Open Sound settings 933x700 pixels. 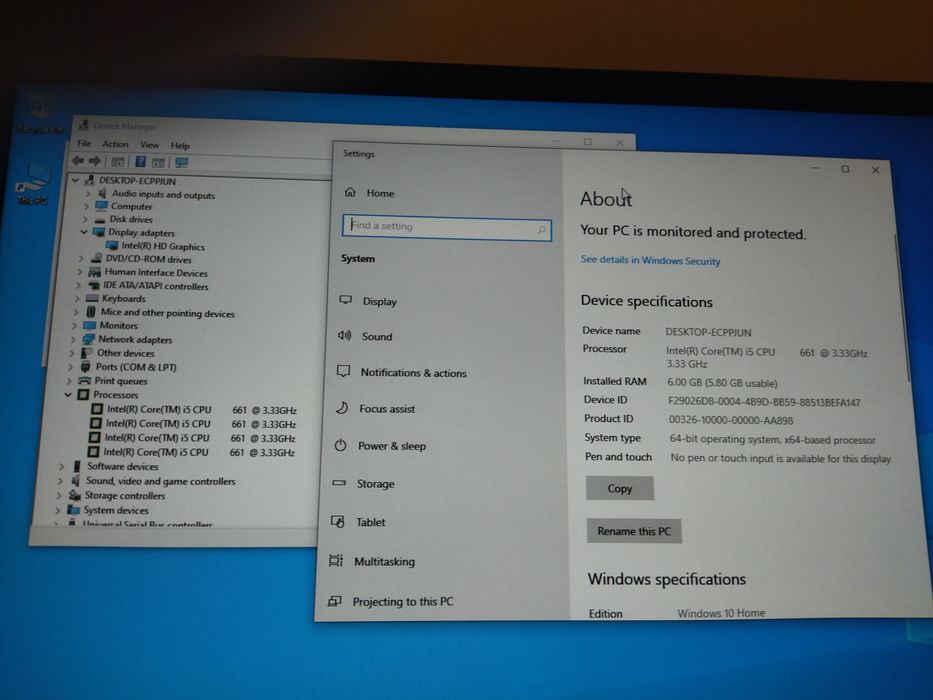[377, 336]
